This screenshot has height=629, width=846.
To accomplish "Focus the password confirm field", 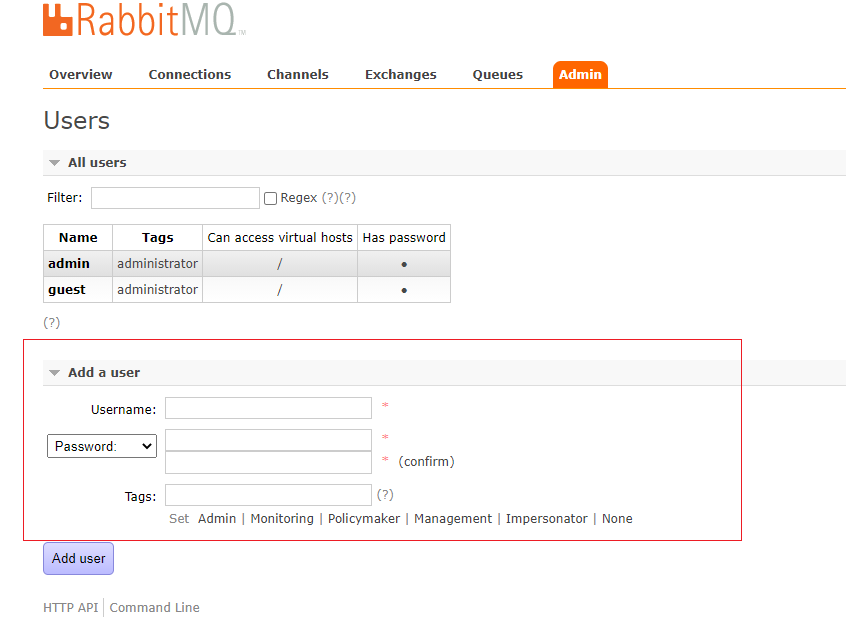I will click(268, 462).
